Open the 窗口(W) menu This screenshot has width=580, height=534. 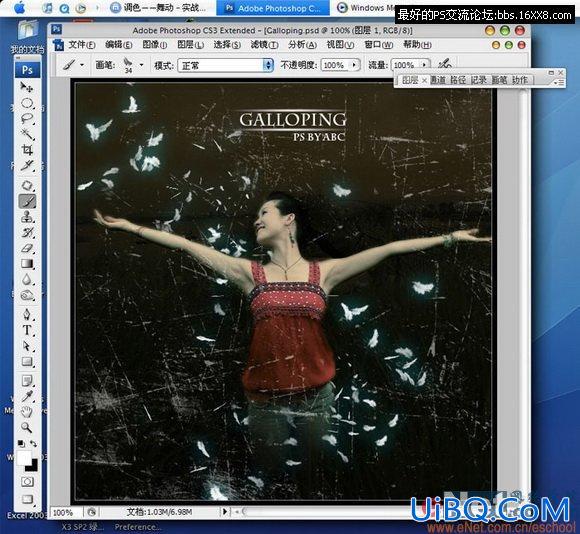click(x=379, y=45)
